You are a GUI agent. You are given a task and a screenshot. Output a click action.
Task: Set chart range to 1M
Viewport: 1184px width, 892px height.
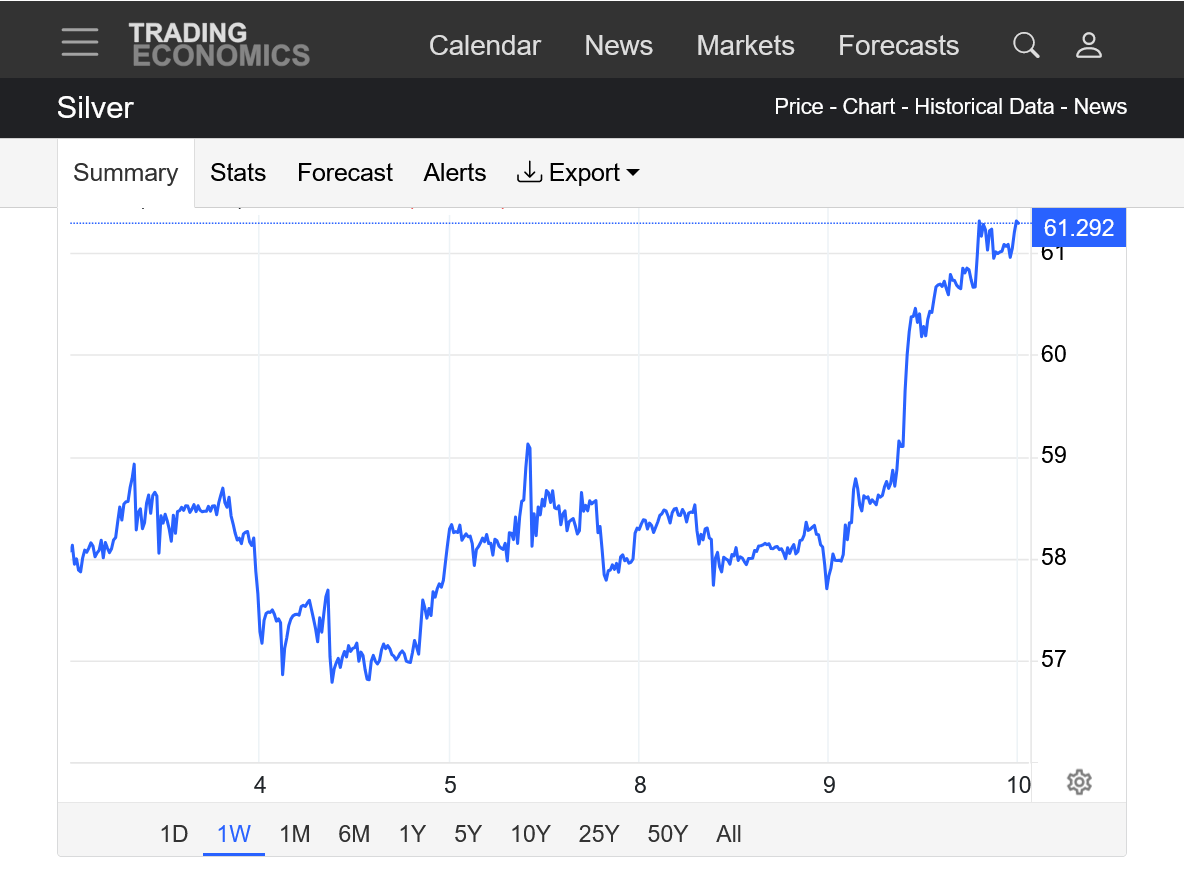[294, 834]
